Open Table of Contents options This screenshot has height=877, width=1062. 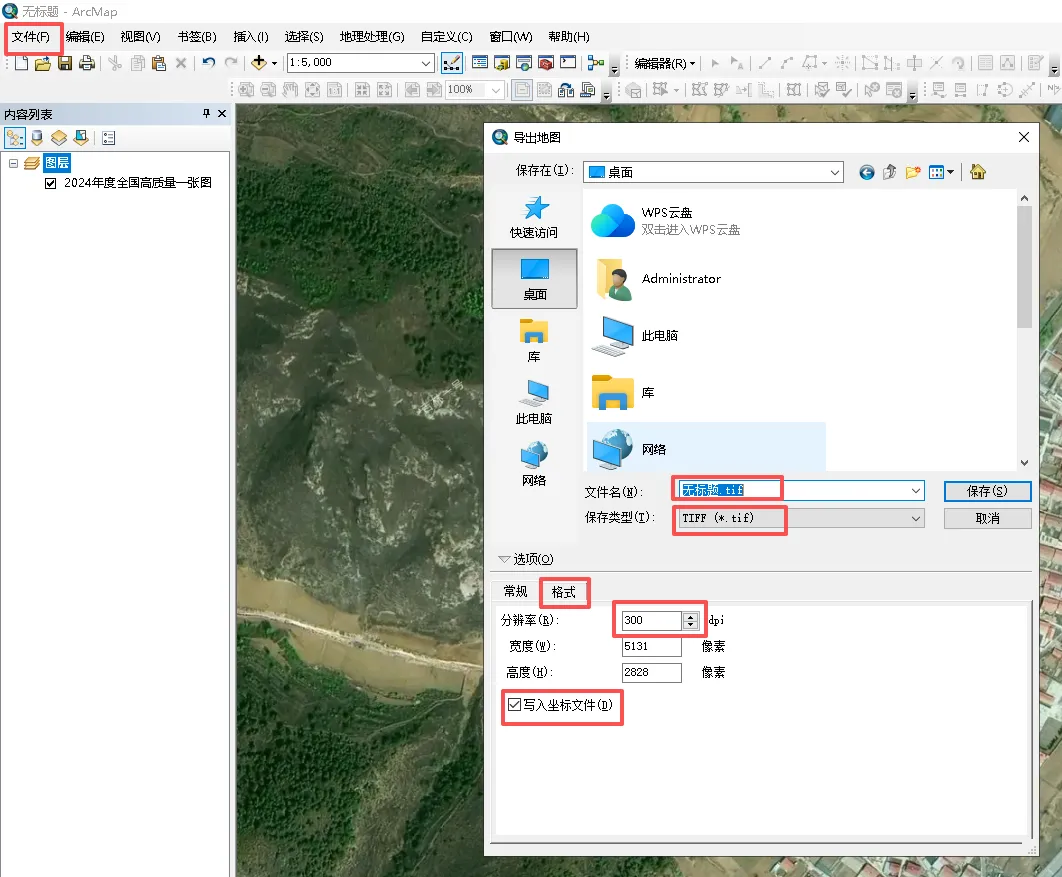[x=108, y=138]
